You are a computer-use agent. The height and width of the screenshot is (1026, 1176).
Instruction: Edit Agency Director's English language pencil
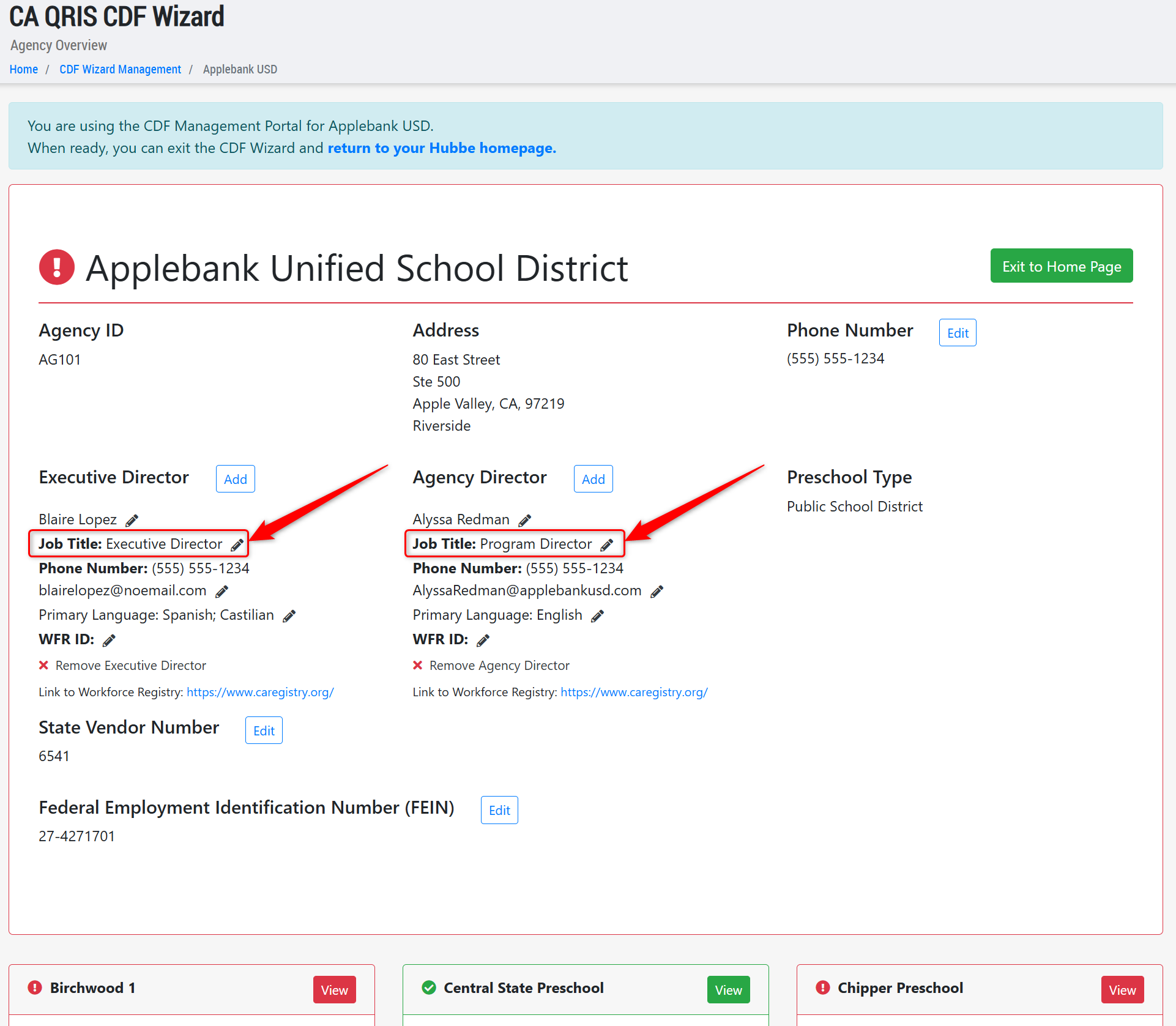coord(598,615)
